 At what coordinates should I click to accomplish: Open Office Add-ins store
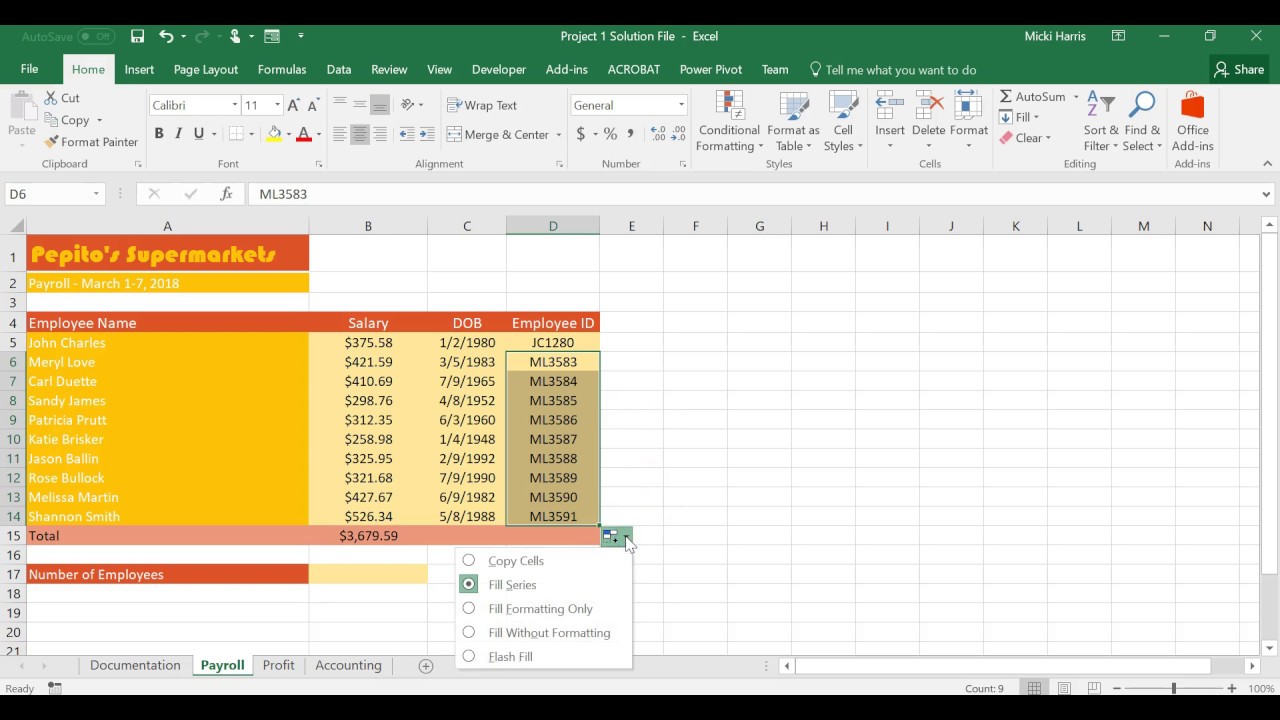click(1193, 121)
